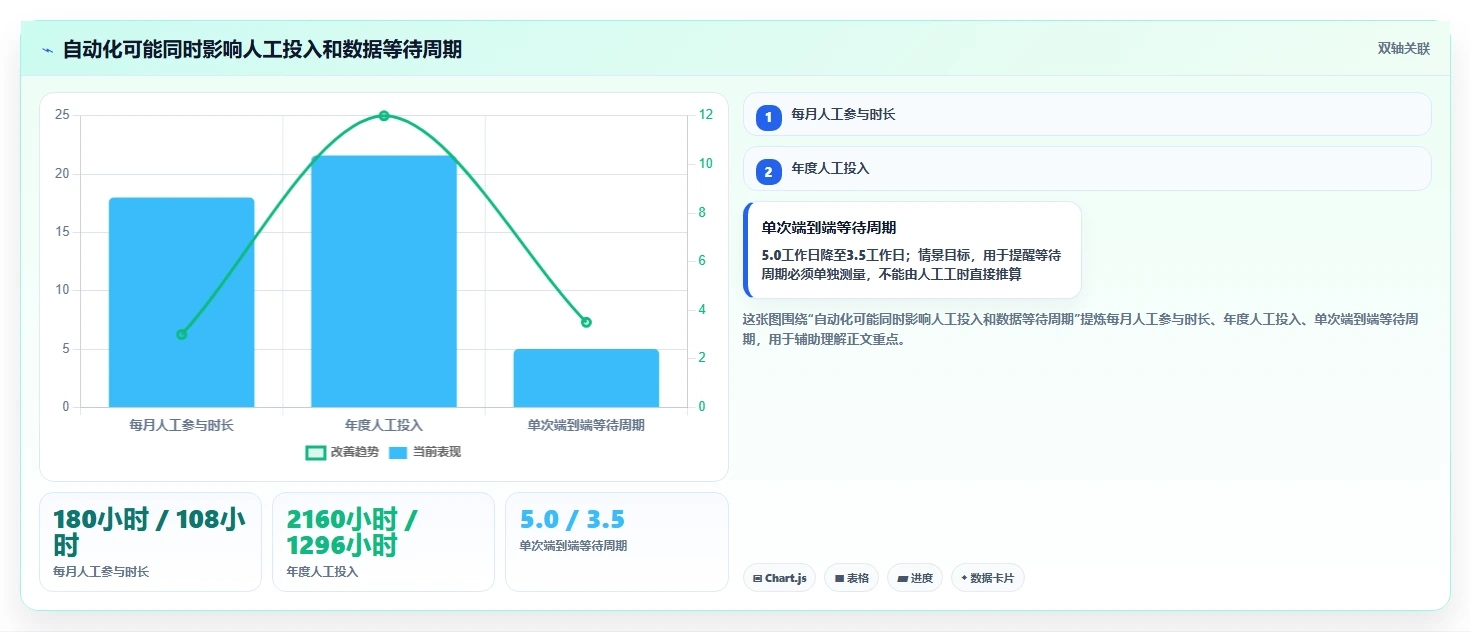Screen dimensions: 1471x632
Task: Click the line point above 每月人工参与时长
Action: (x=181, y=334)
